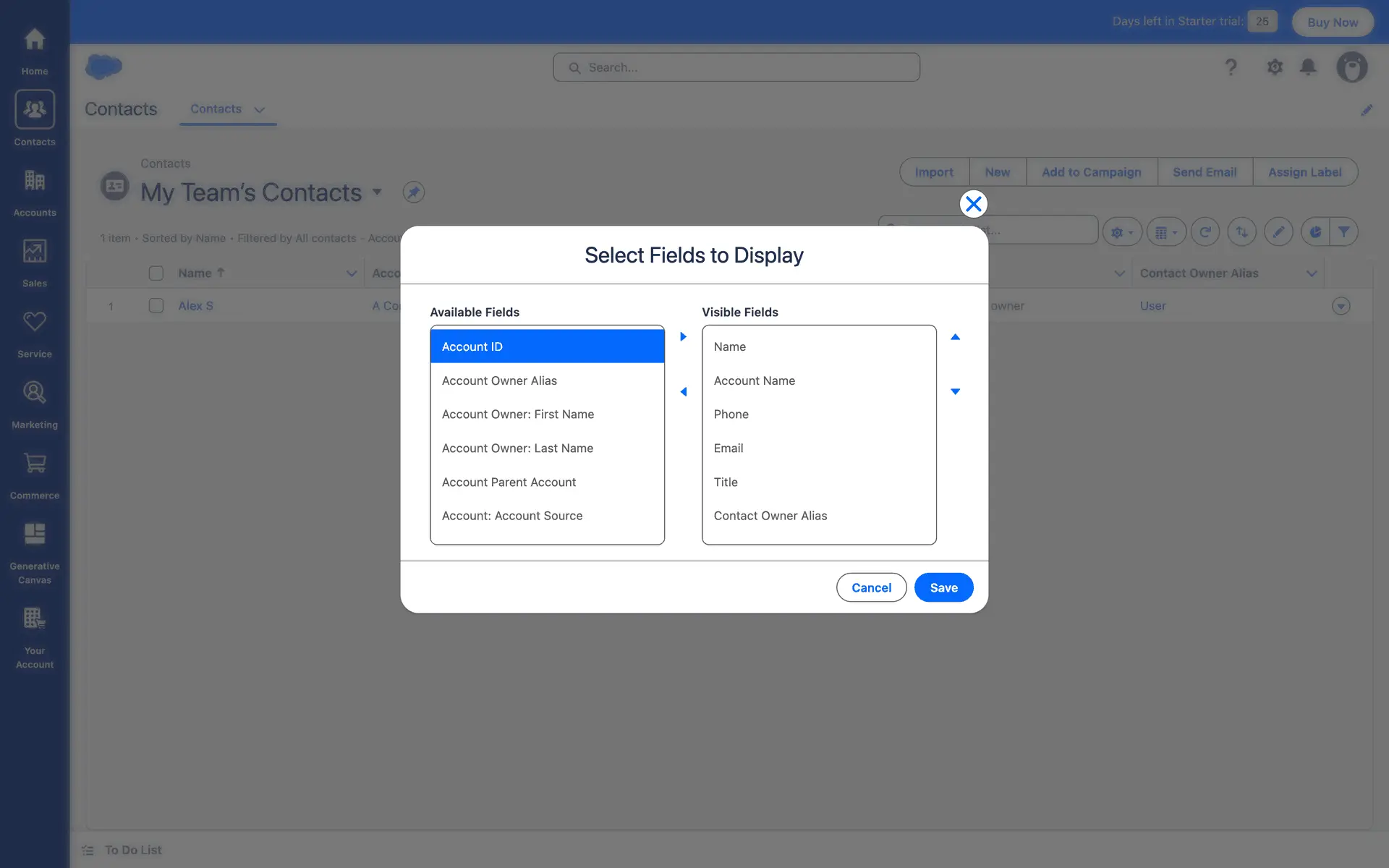This screenshot has width=1389, height=868.
Task: Move selected visible field up
Action: [x=955, y=337]
